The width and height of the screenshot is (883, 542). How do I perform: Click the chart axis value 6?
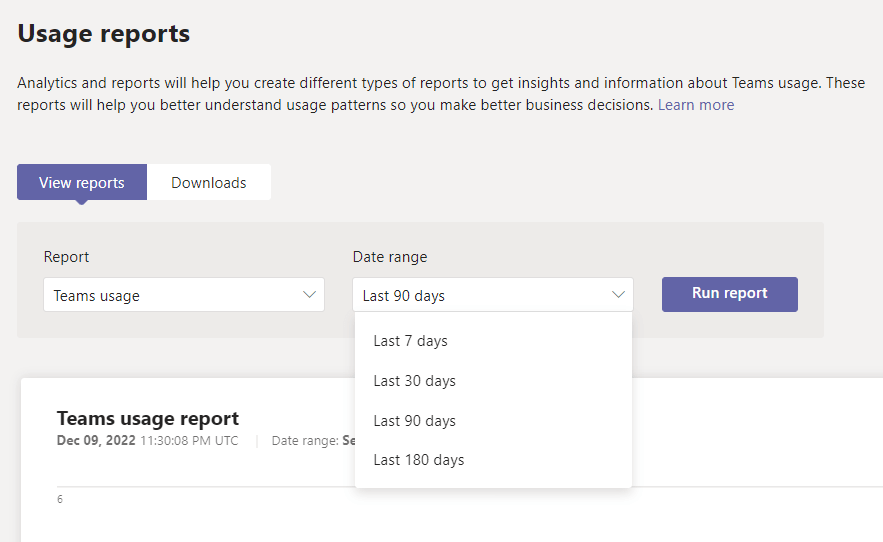pos(60,499)
